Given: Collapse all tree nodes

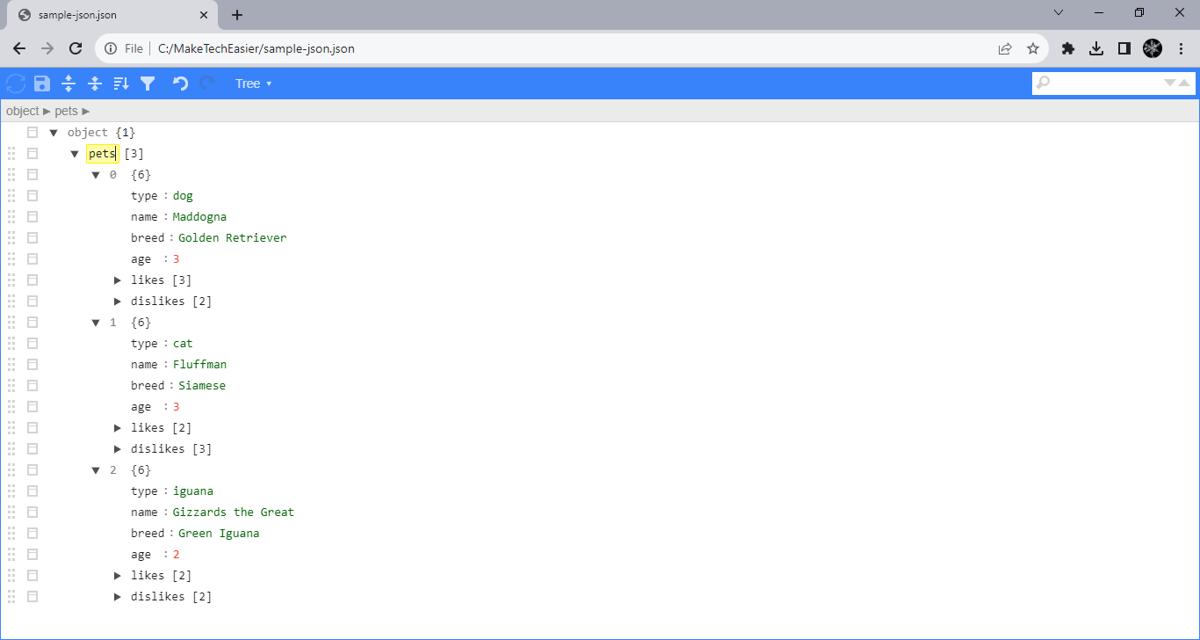Looking at the screenshot, I should click(x=94, y=83).
